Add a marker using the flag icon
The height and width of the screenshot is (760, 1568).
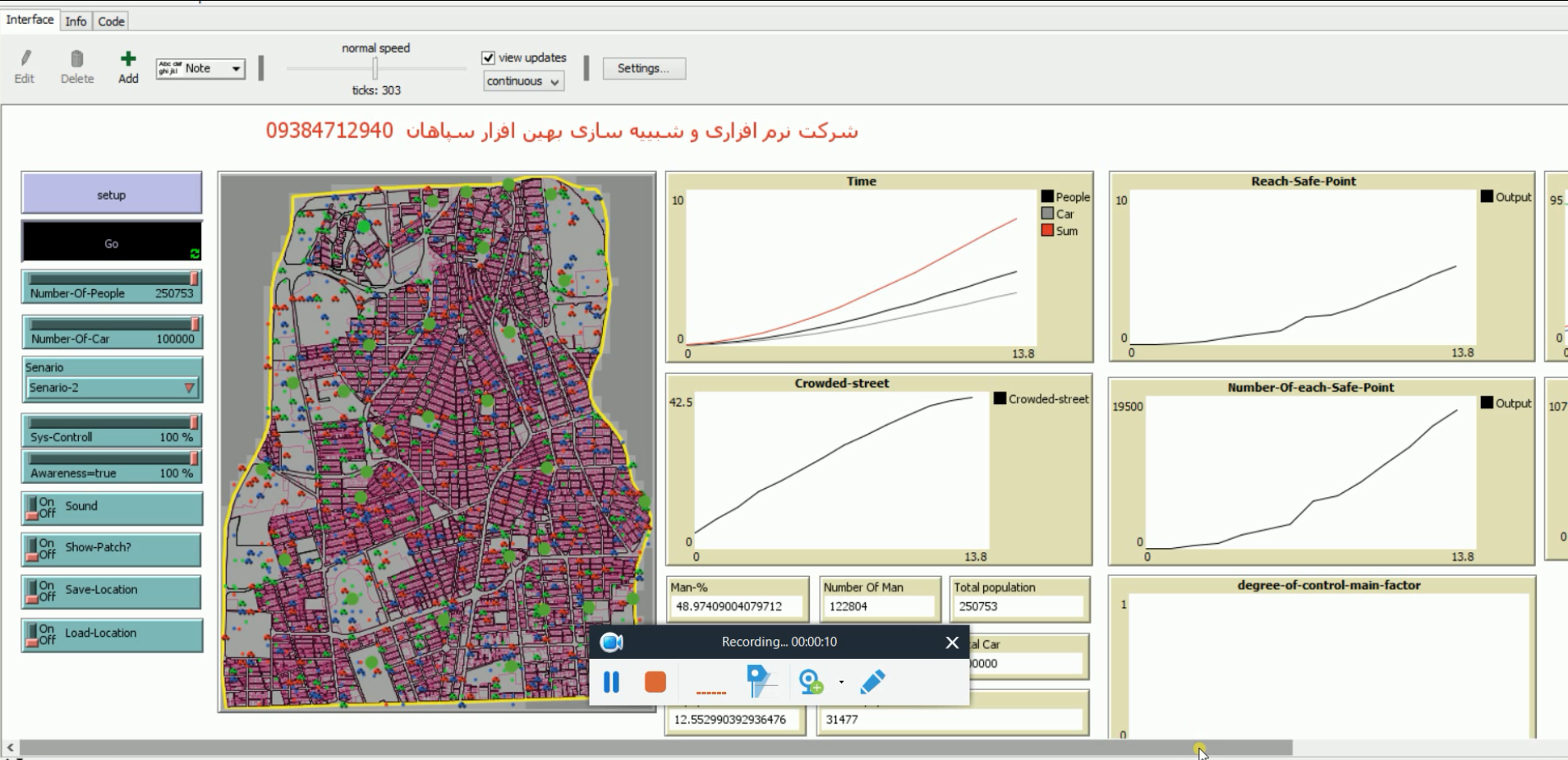[761, 682]
